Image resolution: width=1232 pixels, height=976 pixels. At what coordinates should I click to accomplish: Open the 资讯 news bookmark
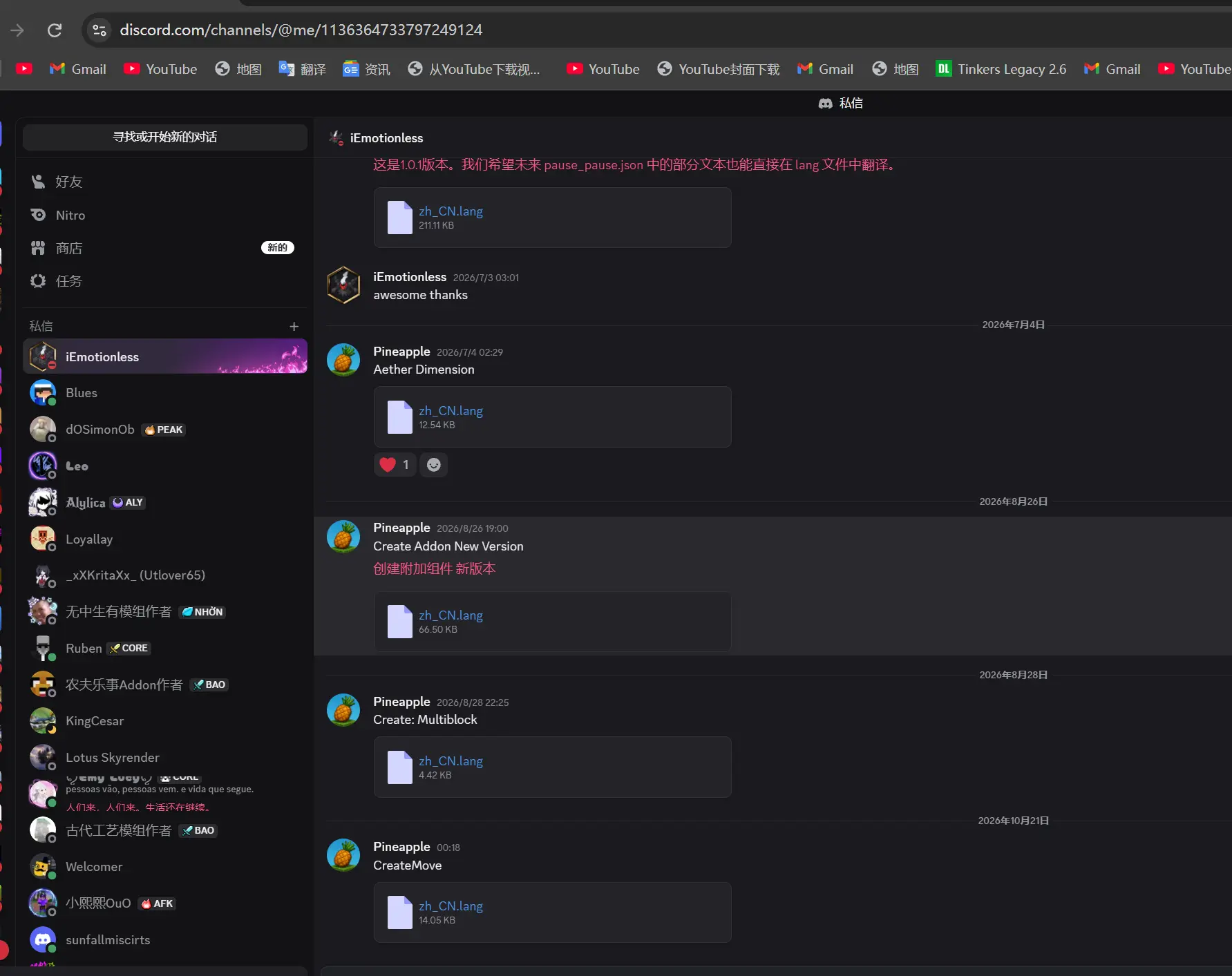(x=367, y=69)
